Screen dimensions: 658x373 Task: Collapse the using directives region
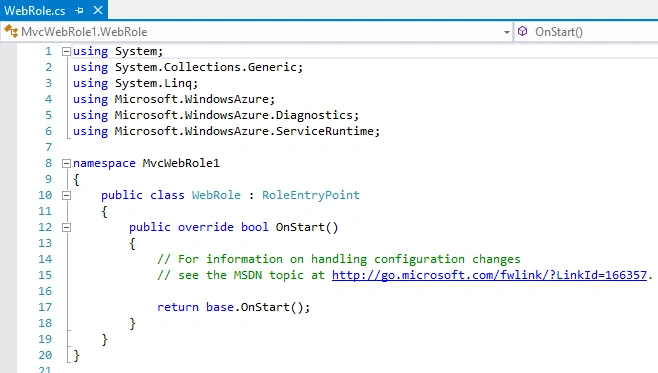point(66,51)
